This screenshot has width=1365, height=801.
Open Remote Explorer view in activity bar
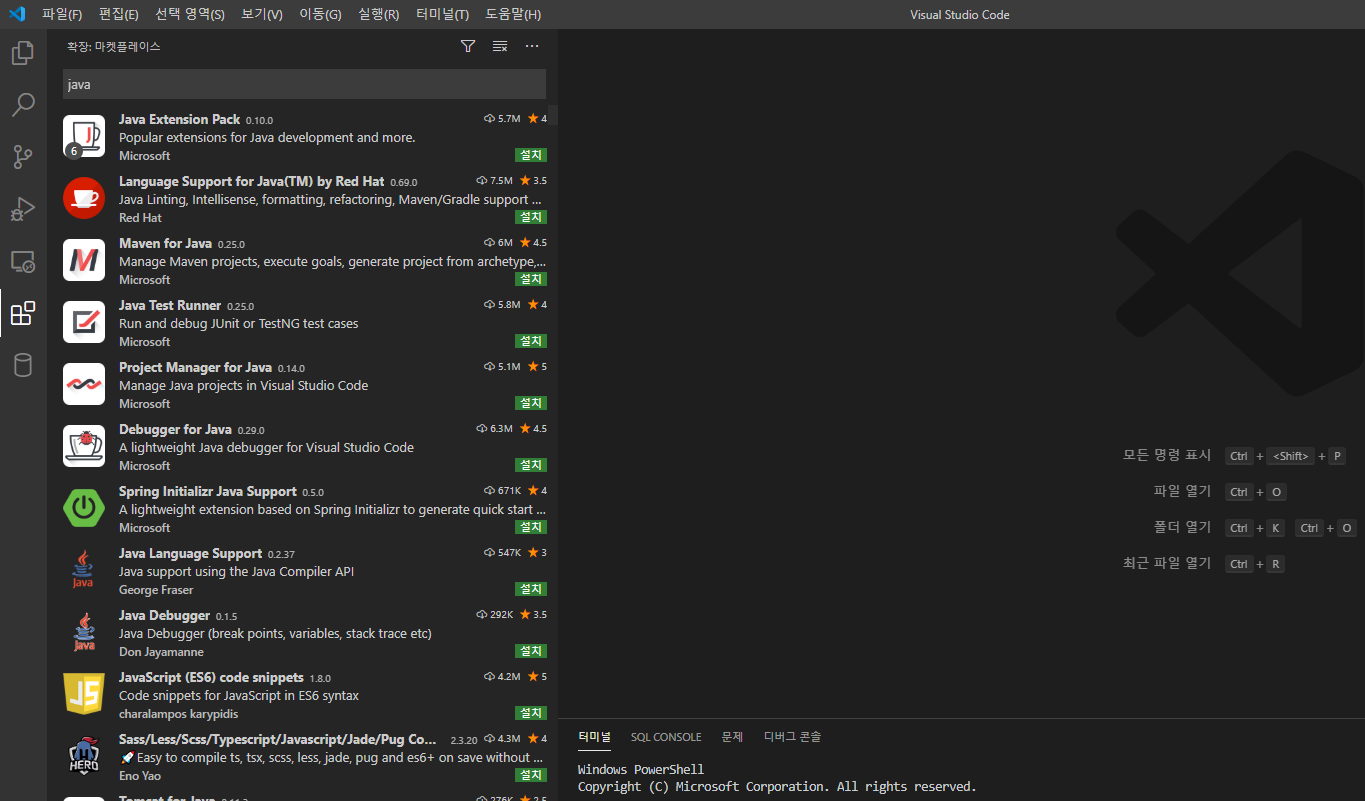(23, 261)
